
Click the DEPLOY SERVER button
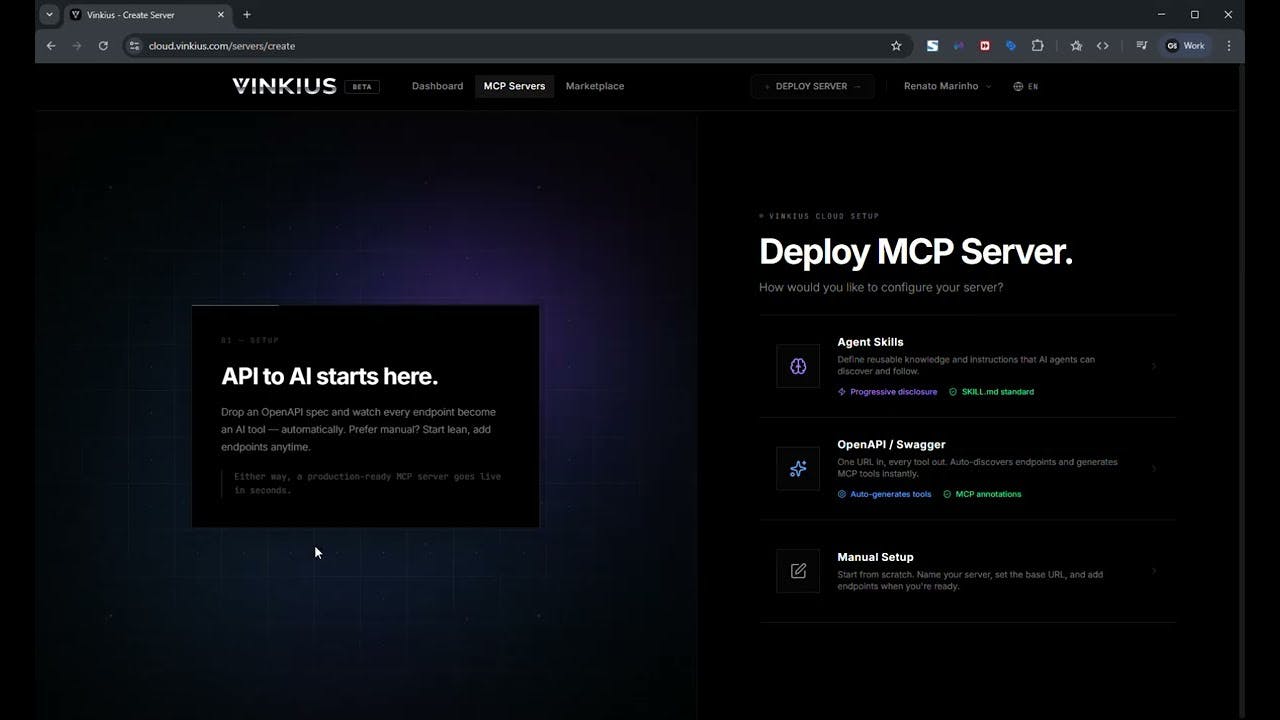812,86
